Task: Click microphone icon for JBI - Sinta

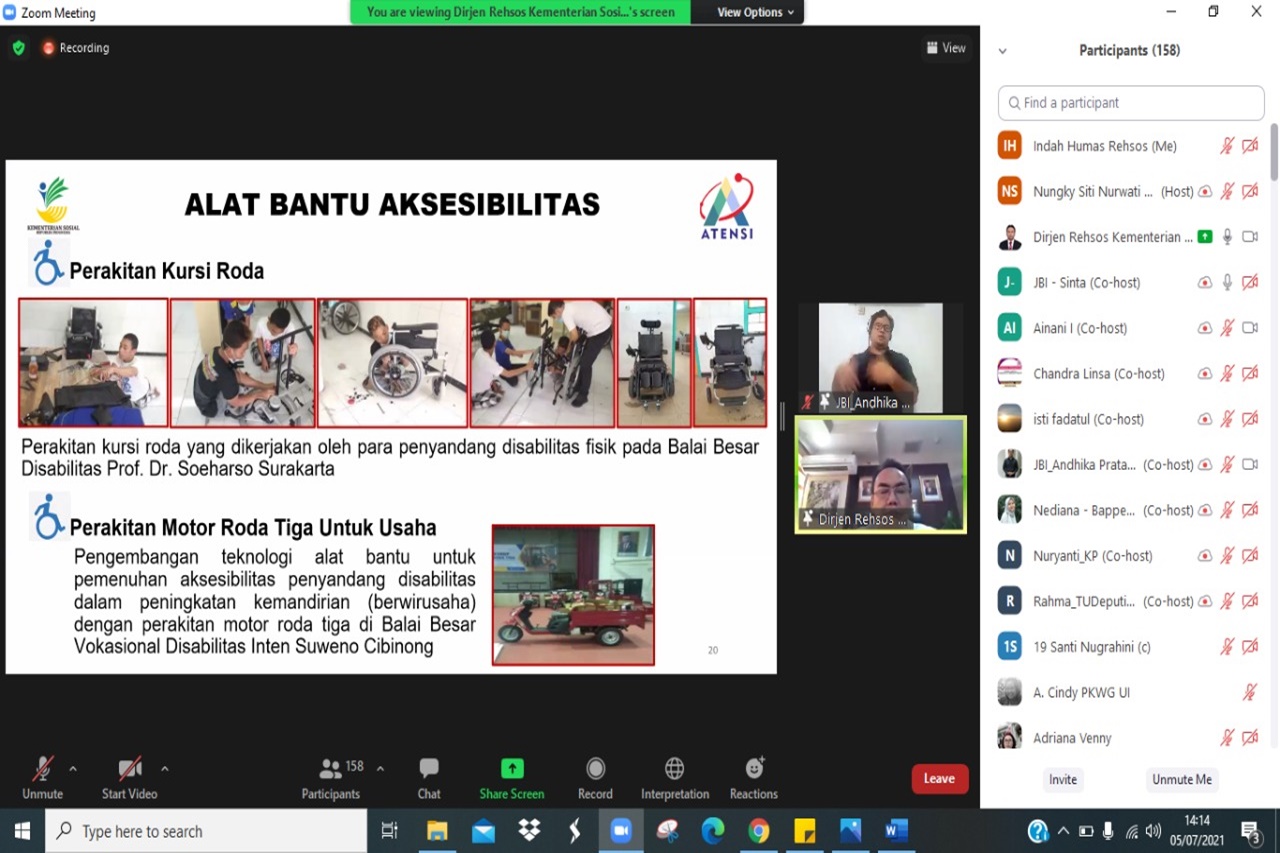Action: pyautogui.click(x=1227, y=282)
